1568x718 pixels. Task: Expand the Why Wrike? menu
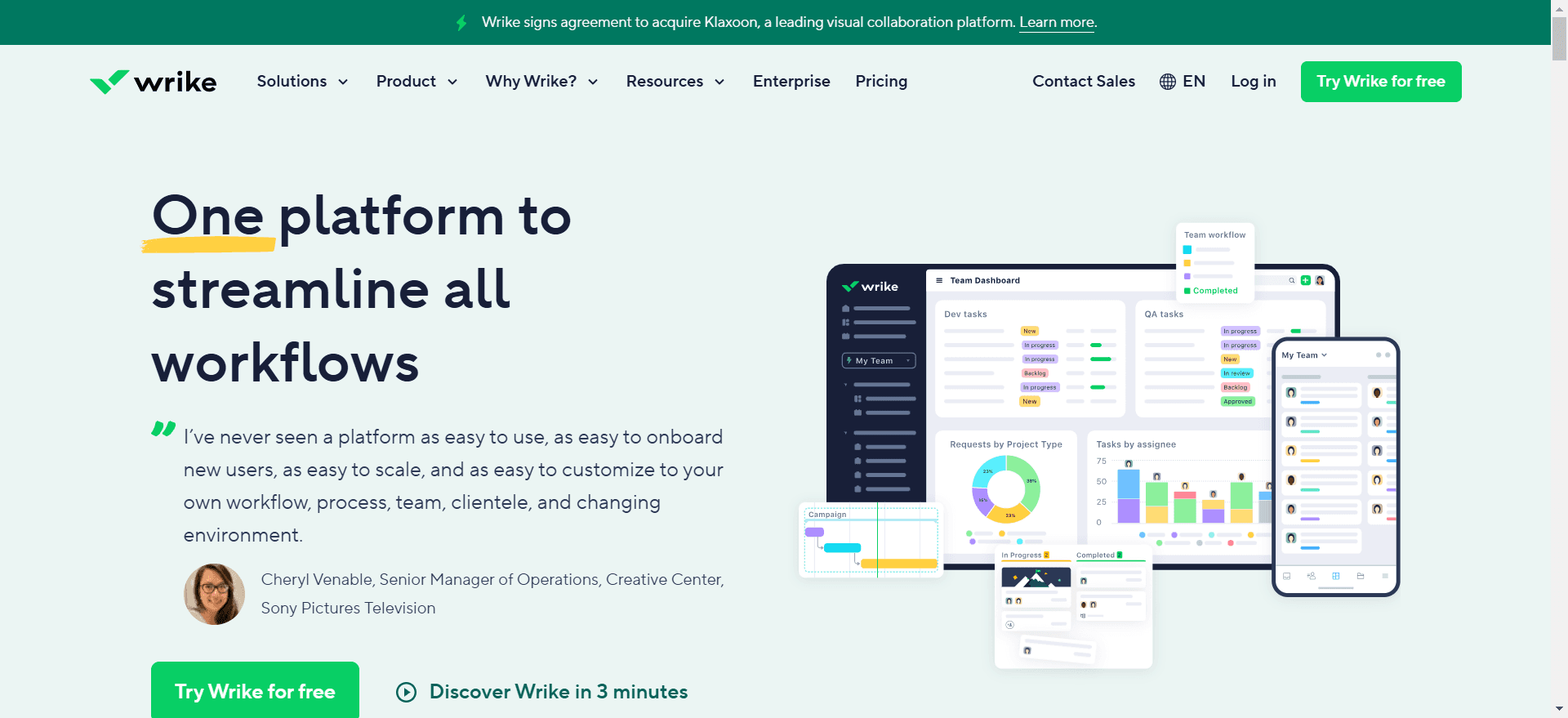(x=541, y=82)
